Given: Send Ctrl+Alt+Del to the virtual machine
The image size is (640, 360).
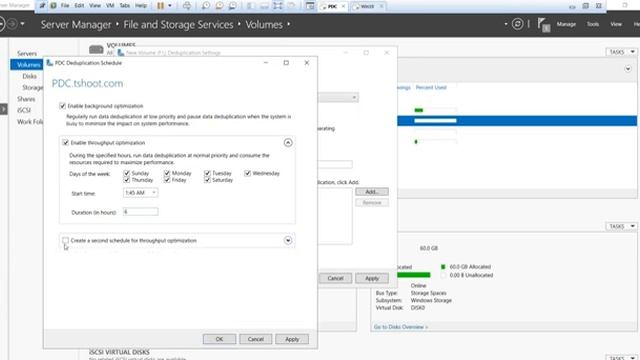Looking at the screenshot, I should [x=187, y=6].
